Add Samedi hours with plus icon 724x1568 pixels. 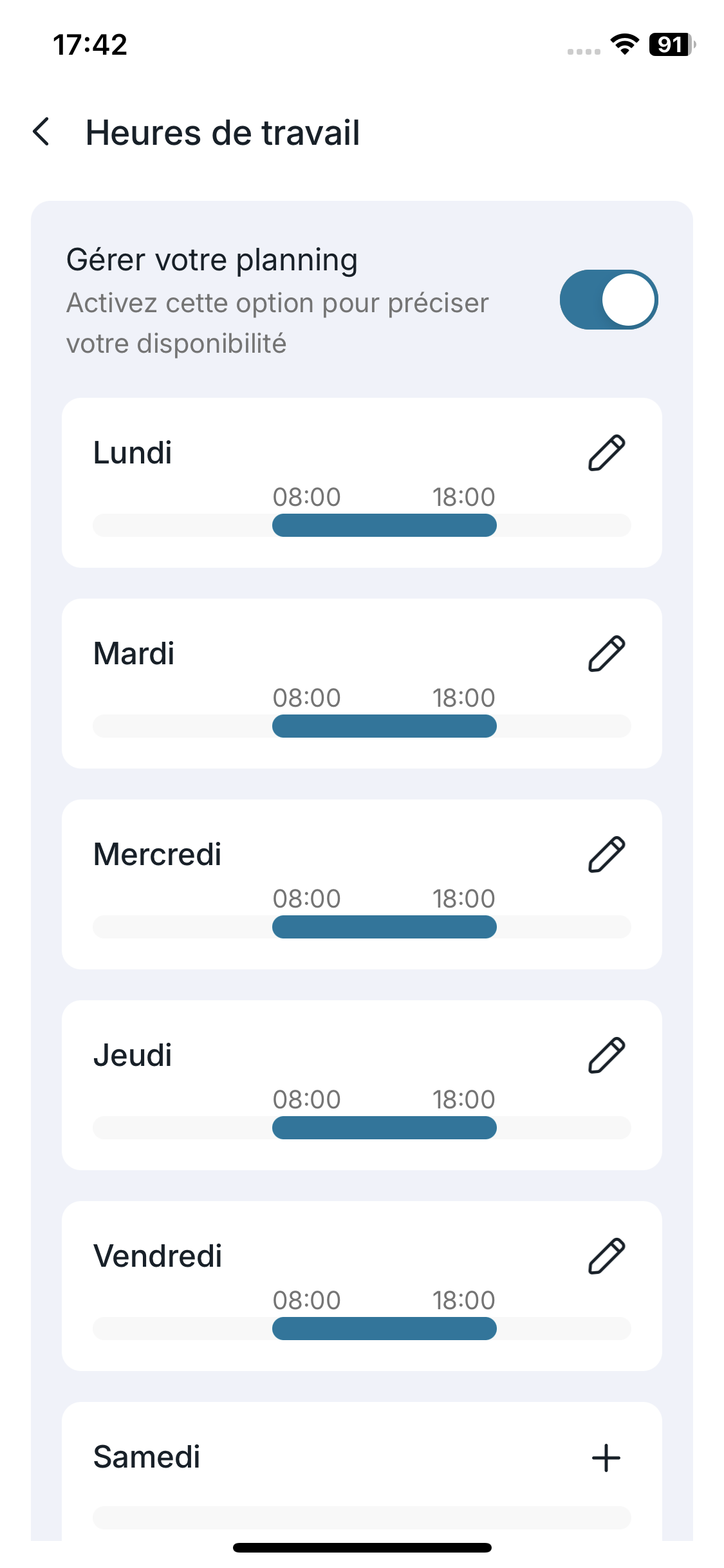coord(606,1458)
